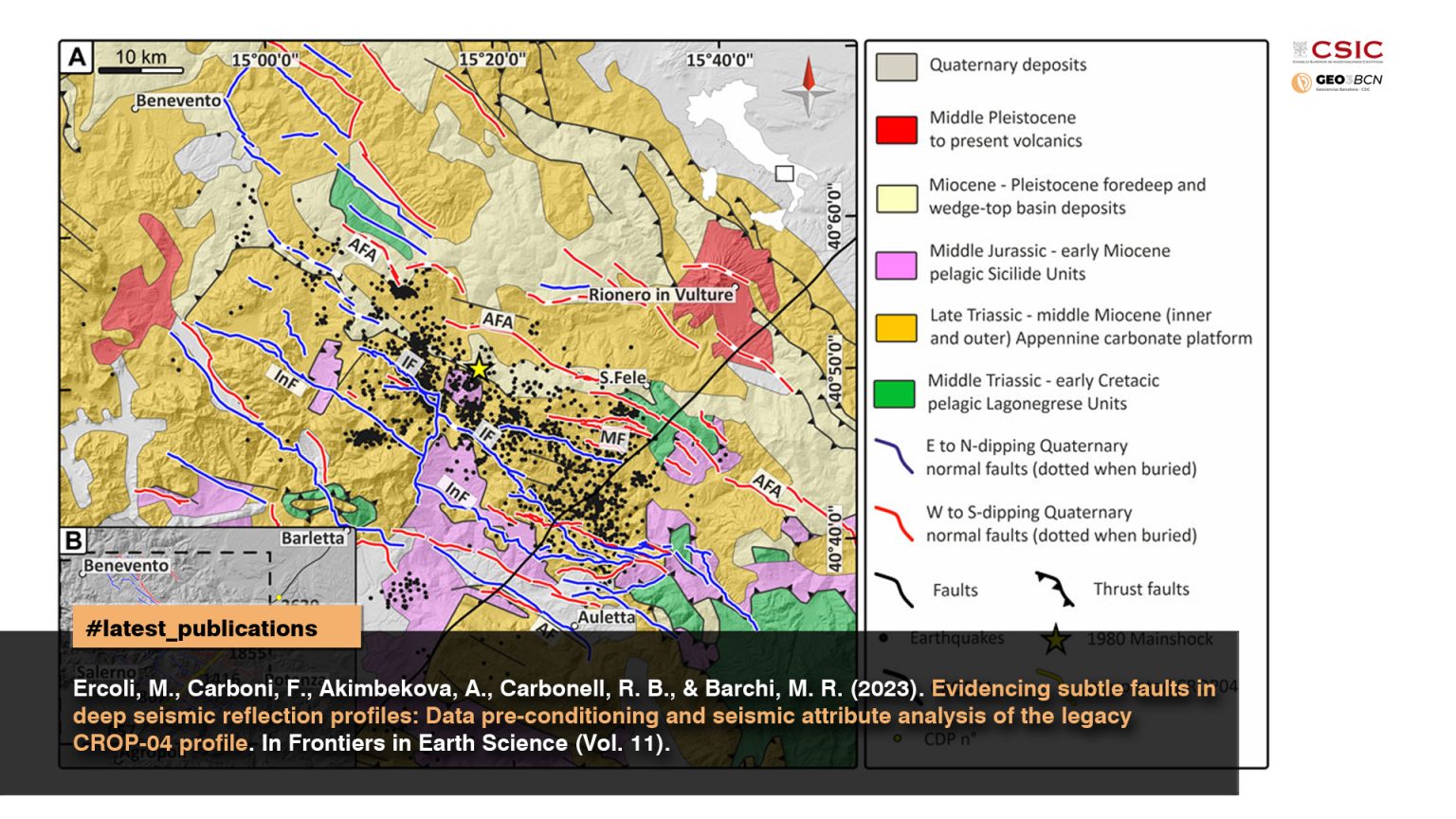Click the Benevento label in map A
This screenshot has width=1456, height=819.
(178, 100)
